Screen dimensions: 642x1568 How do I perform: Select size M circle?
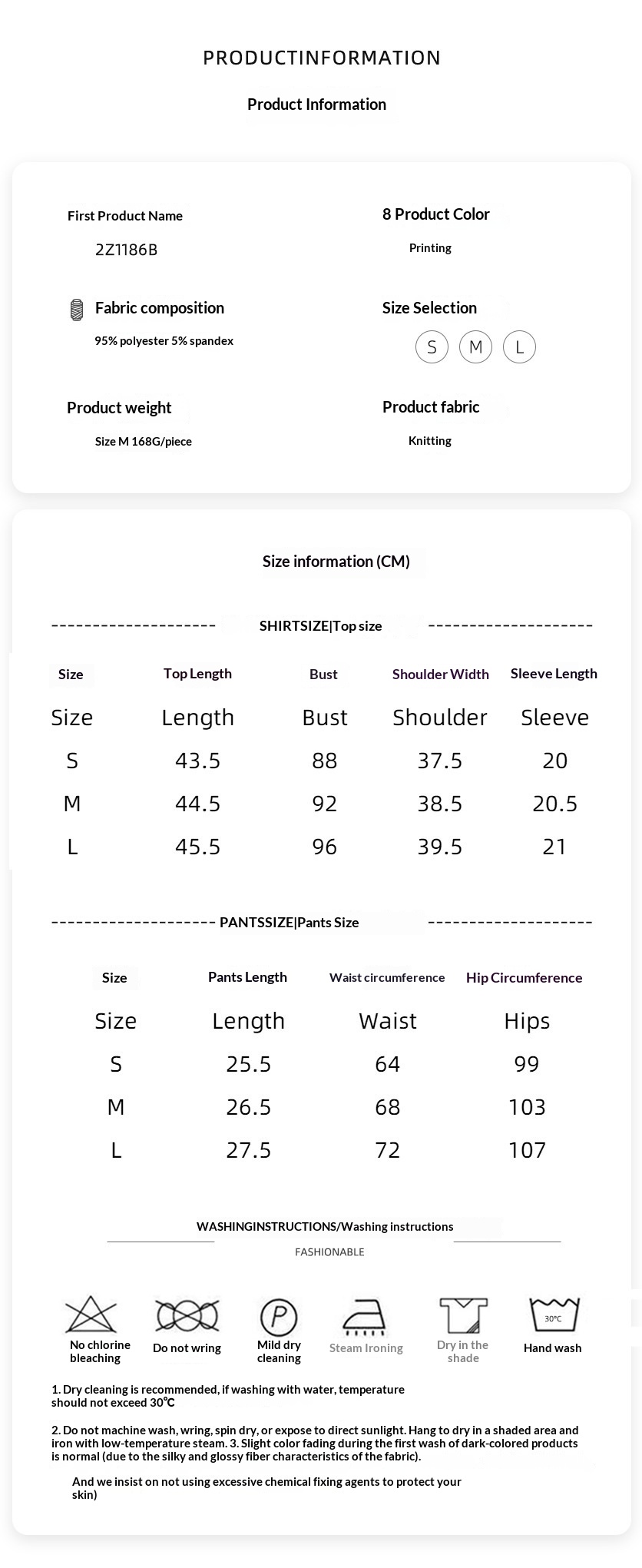[475, 347]
